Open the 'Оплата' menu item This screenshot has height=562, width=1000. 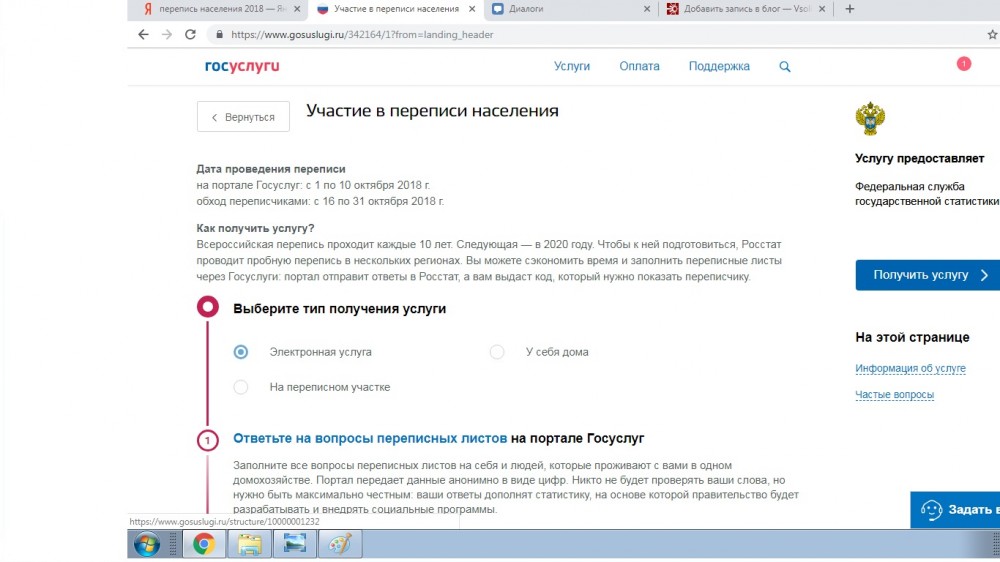point(639,67)
